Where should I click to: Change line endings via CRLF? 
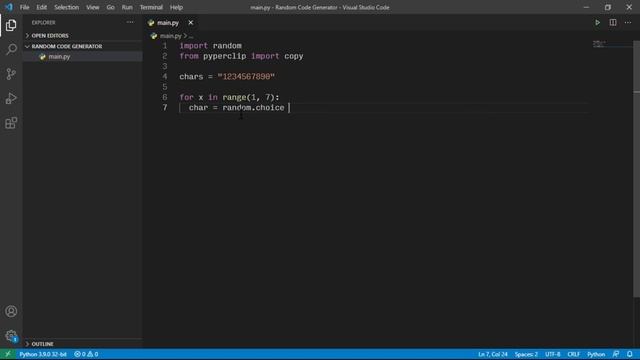click(x=573, y=354)
